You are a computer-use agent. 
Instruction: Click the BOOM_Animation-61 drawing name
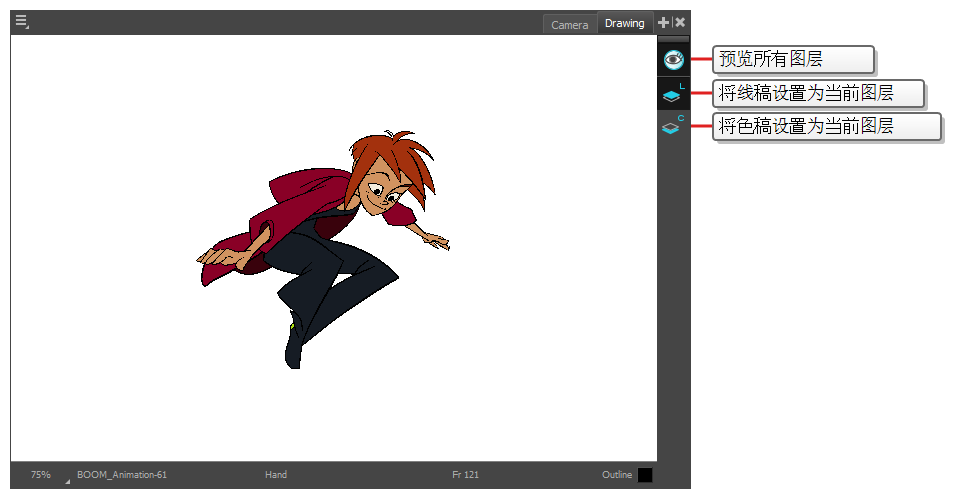pyautogui.click(x=122, y=474)
